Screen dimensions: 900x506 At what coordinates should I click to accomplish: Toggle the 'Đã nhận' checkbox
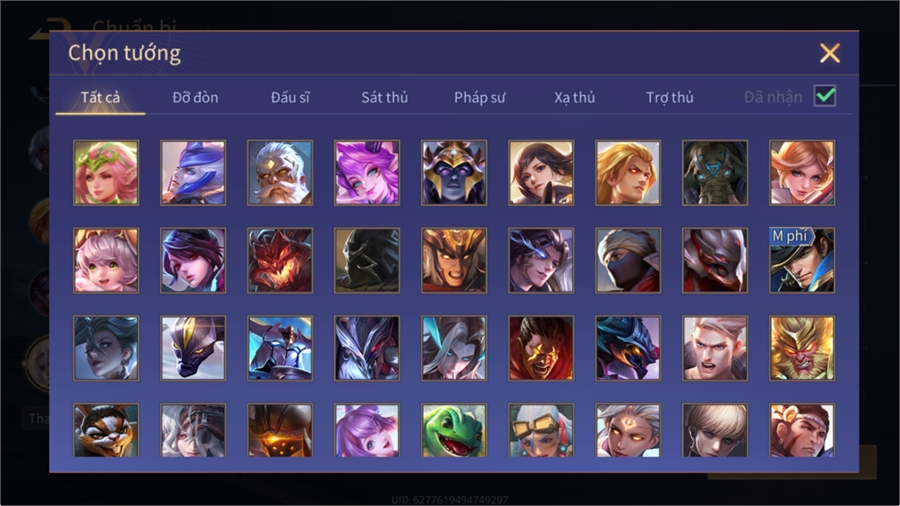825,96
